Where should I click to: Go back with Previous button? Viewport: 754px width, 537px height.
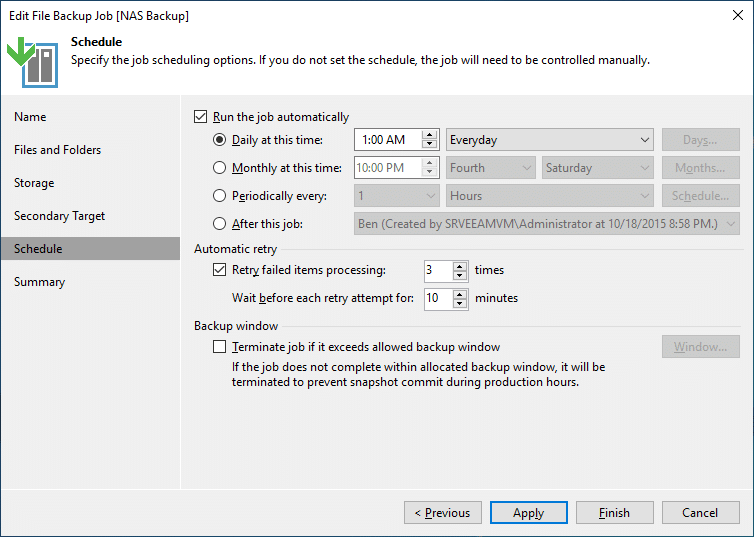(443, 513)
